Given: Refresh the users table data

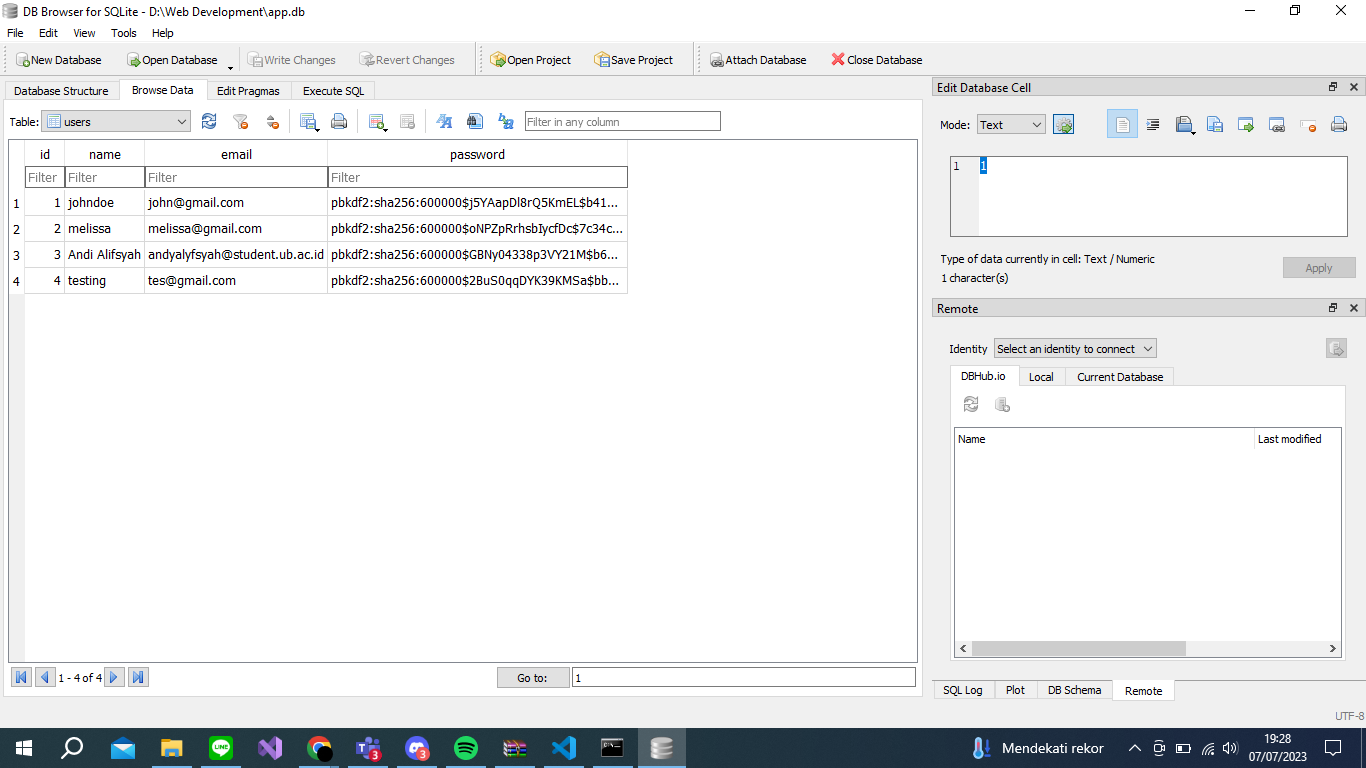Looking at the screenshot, I should point(209,121).
